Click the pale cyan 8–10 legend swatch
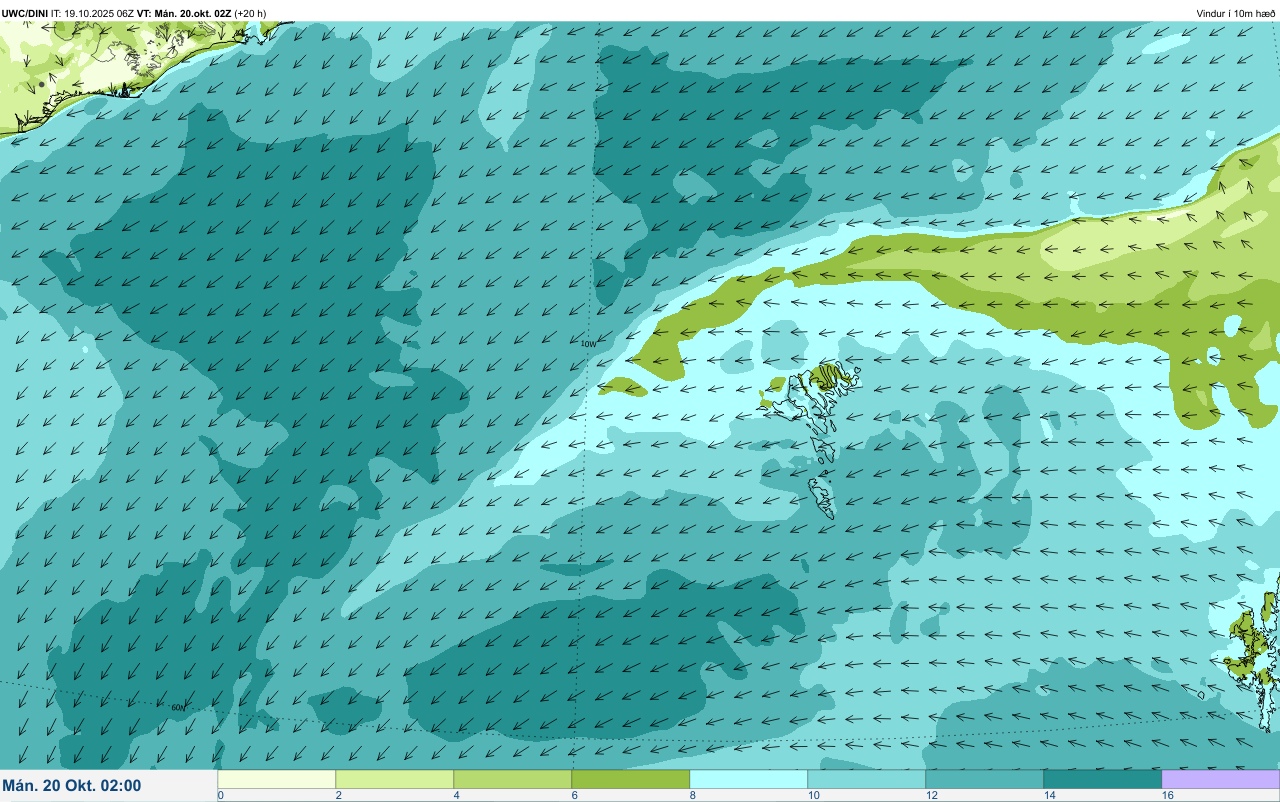The height and width of the screenshot is (802, 1280). (x=748, y=779)
